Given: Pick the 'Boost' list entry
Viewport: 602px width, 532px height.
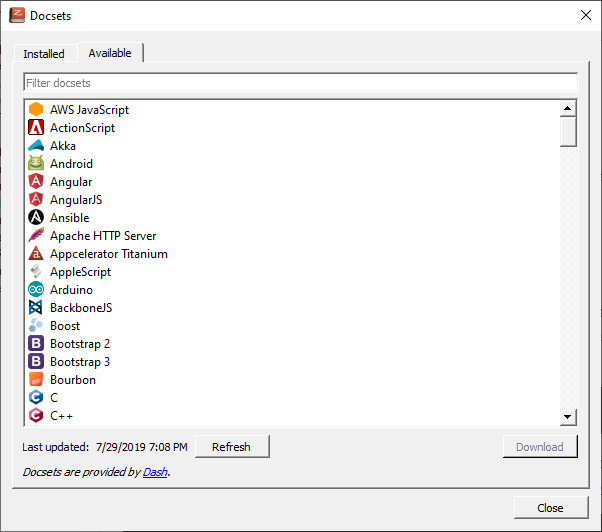Looking at the screenshot, I should (65, 326).
